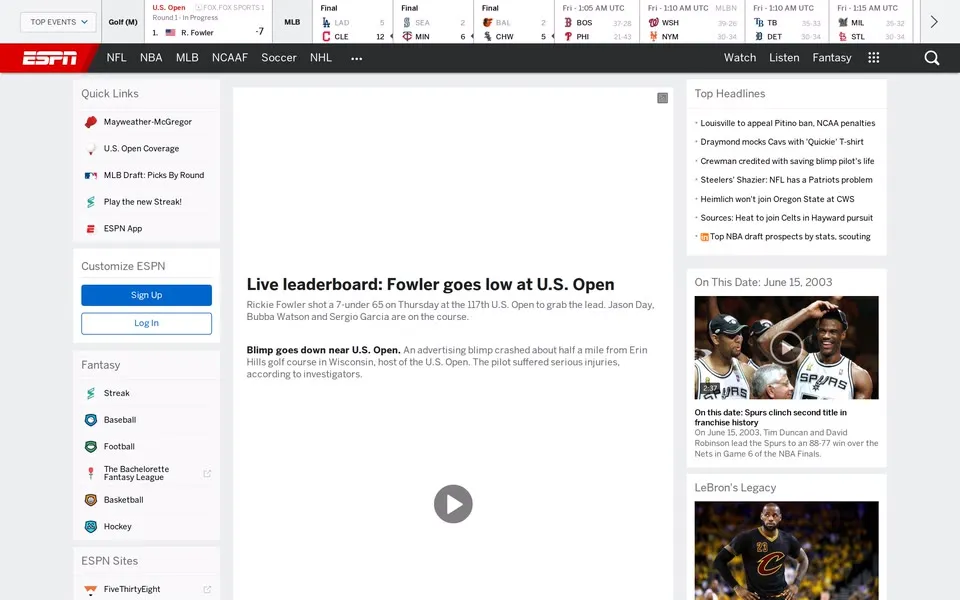The image size is (960, 600).
Task: Click the Log In button
Action: tap(146, 323)
